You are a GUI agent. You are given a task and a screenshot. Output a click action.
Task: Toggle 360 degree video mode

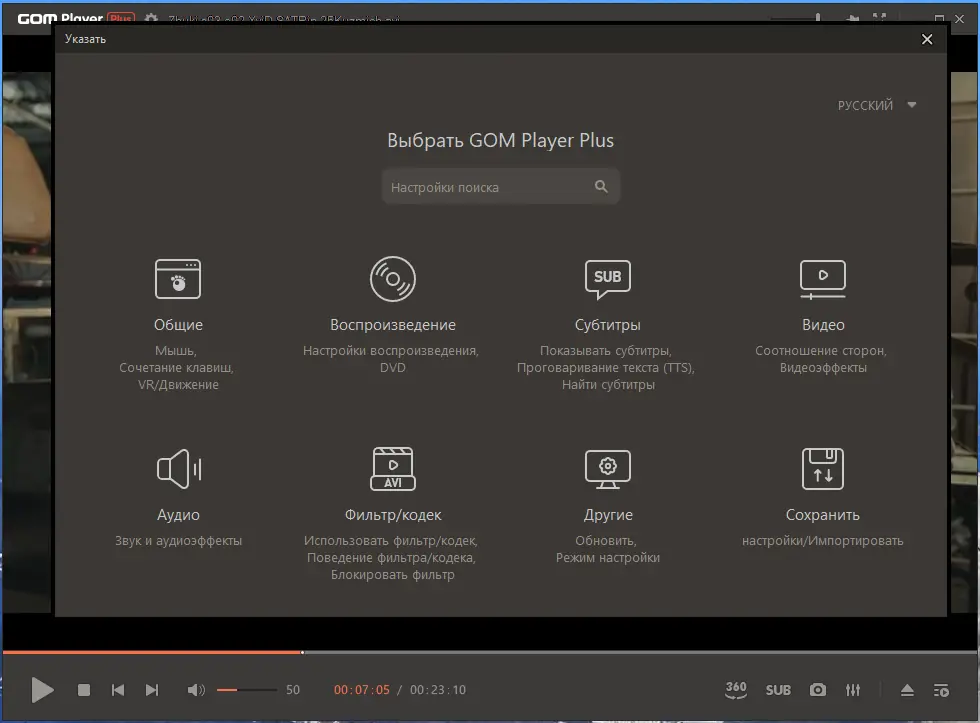(x=736, y=689)
